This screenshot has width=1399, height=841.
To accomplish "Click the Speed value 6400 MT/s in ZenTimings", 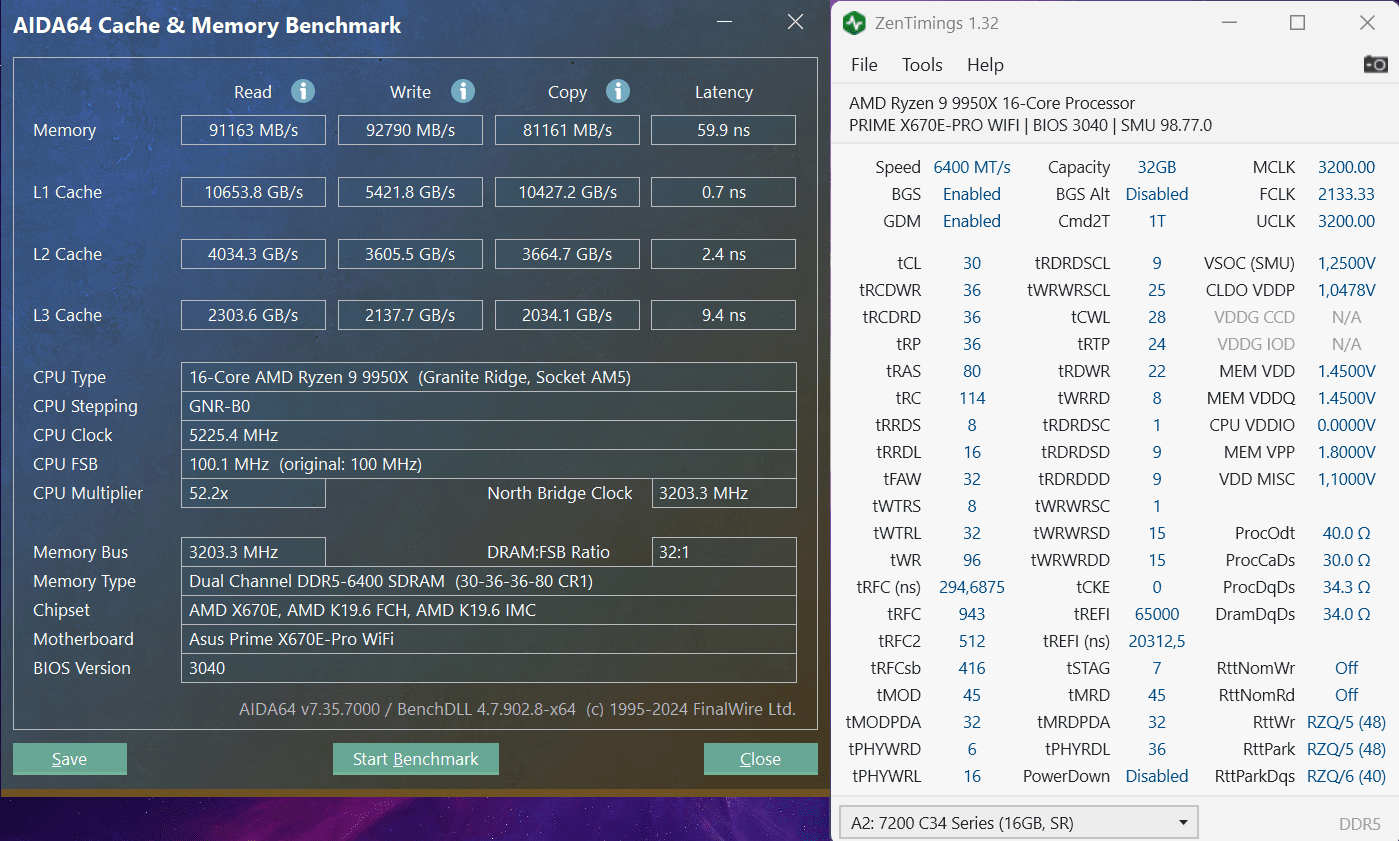I will 972,167.
